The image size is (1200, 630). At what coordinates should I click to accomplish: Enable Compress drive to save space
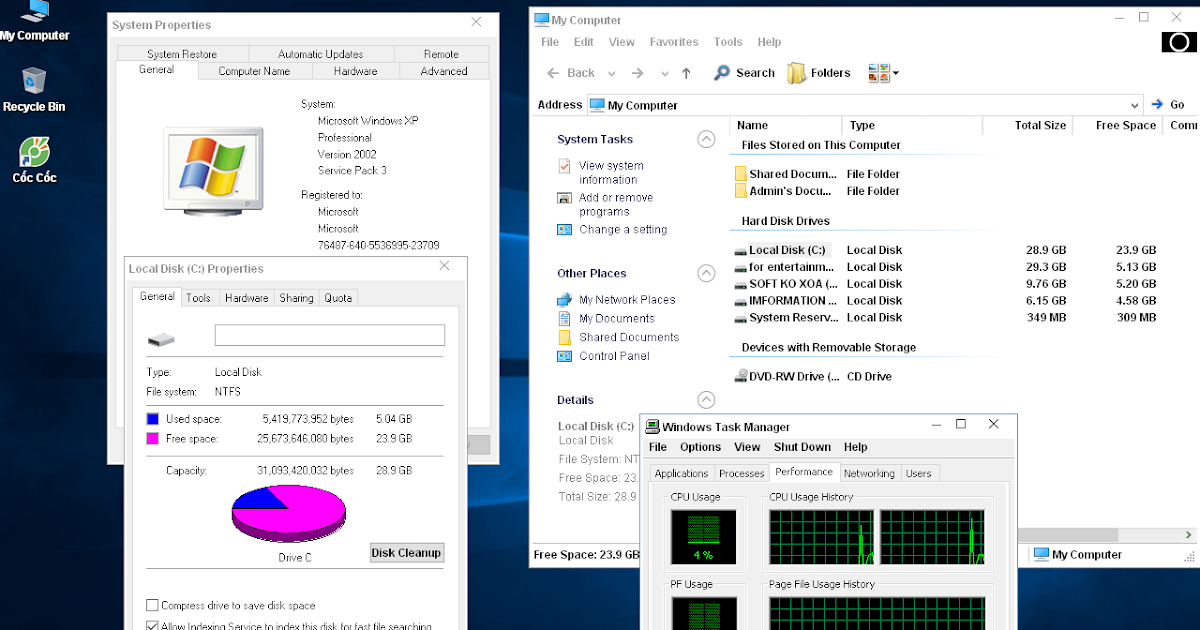152,605
